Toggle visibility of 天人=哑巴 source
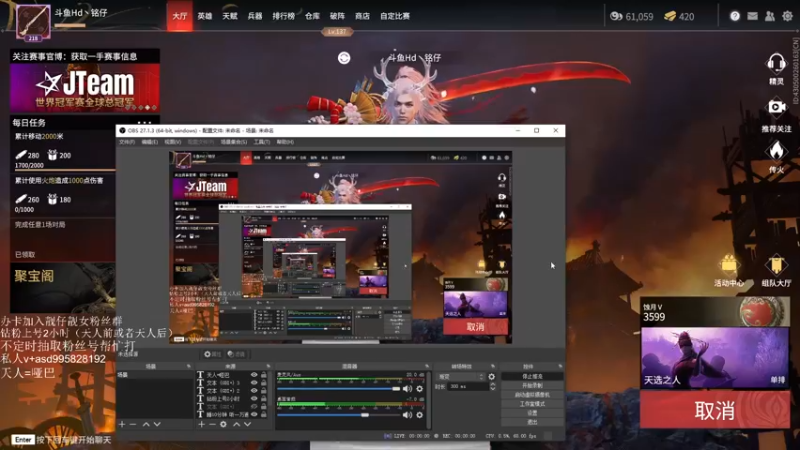This screenshot has width=800, height=450. click(254, 374)
